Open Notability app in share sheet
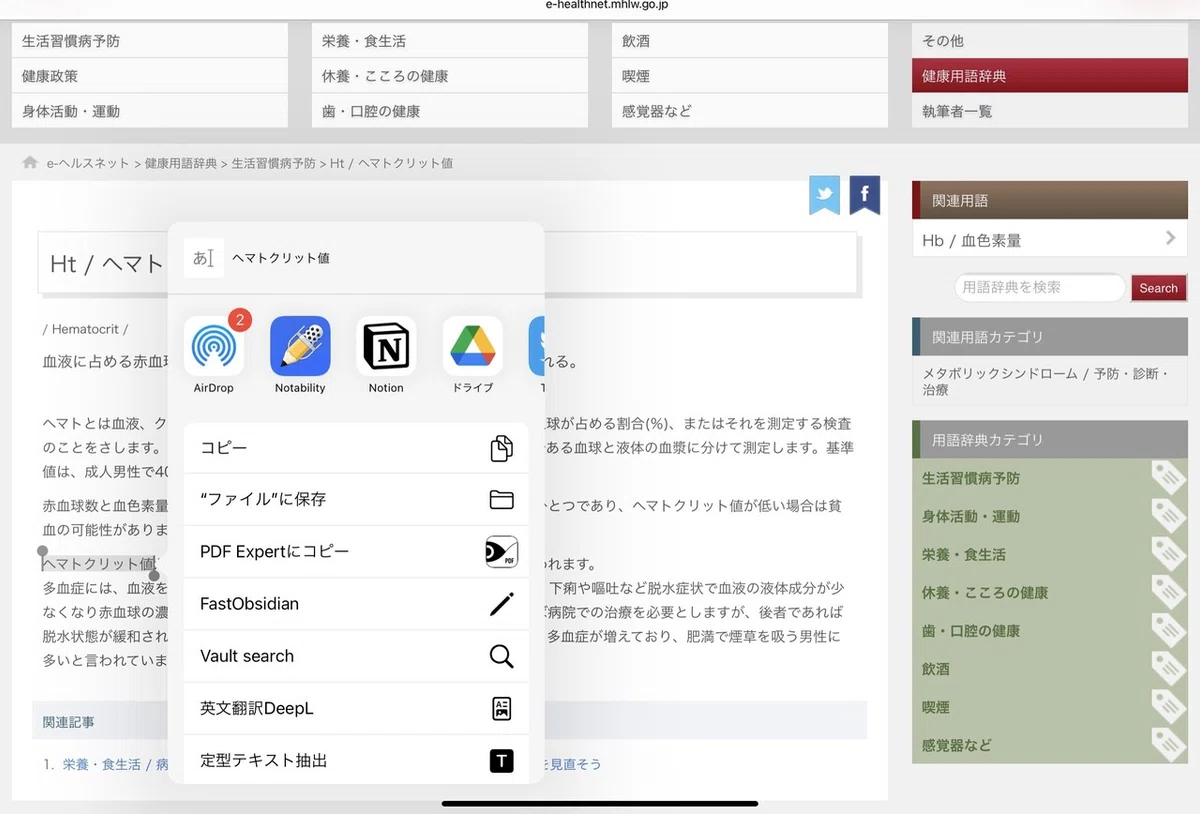Viewport: 1200px width, 814px height. click(x=300, y=345)
